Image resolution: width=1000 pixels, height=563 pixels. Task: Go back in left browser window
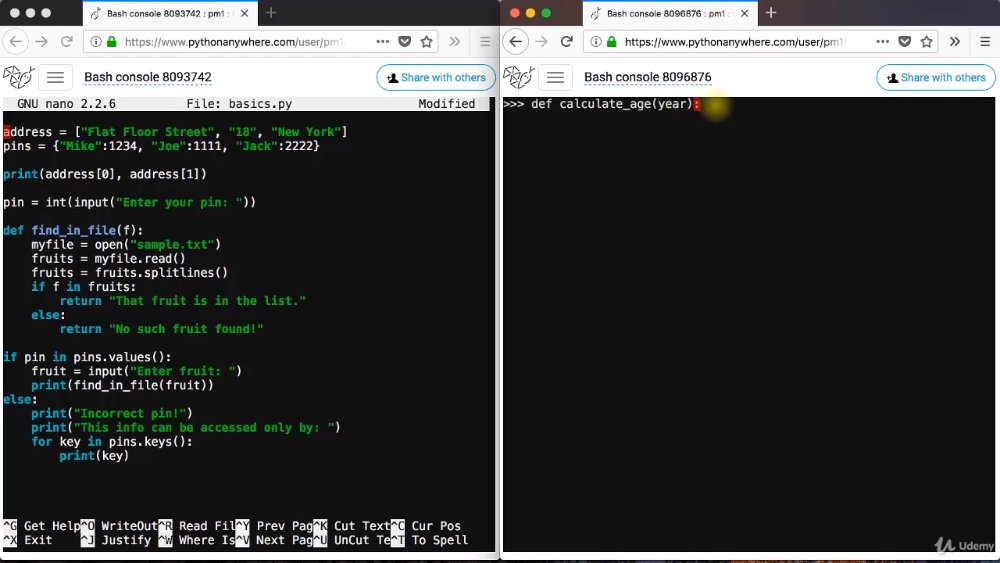(16, 41)
